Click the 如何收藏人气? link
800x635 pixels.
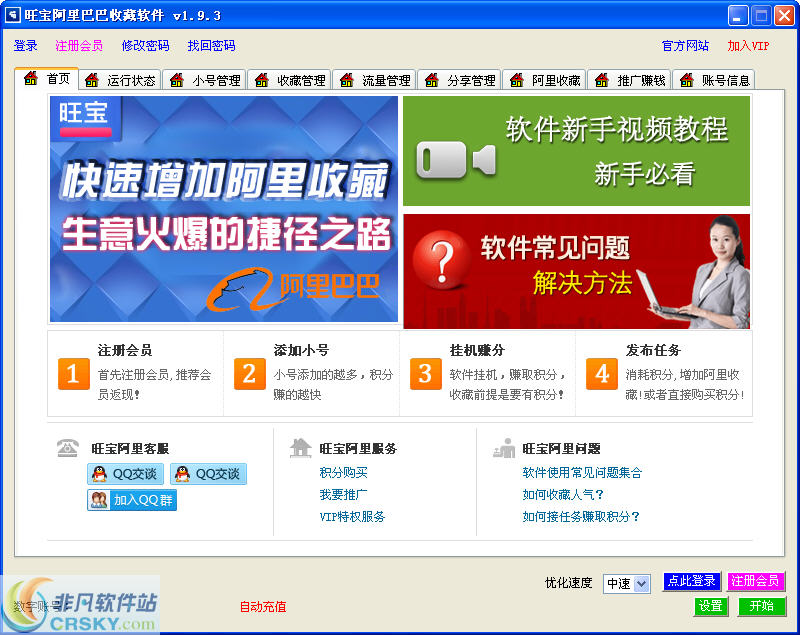(563, 495)
